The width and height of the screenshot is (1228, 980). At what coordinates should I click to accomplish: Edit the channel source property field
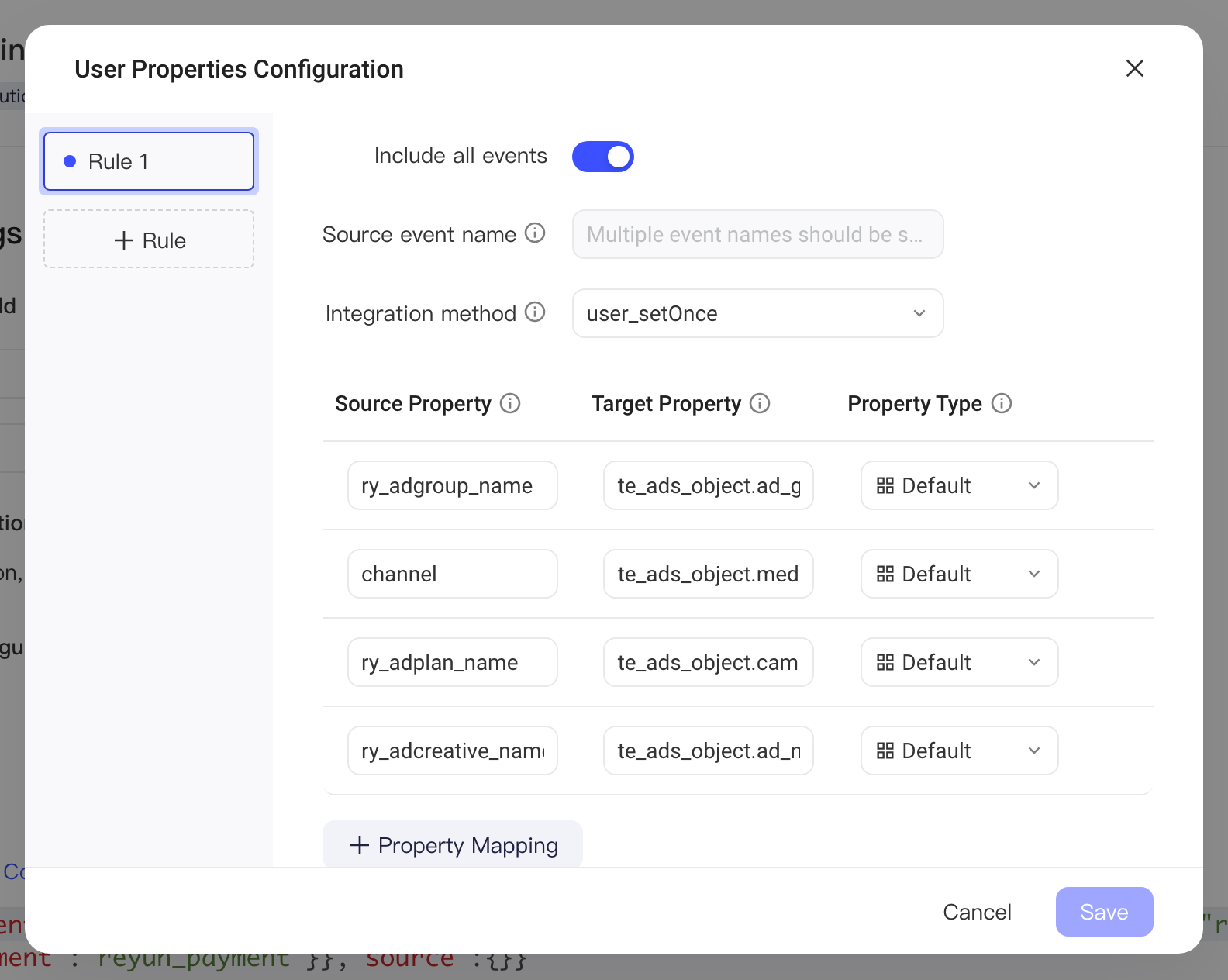[x=453, y=574]
